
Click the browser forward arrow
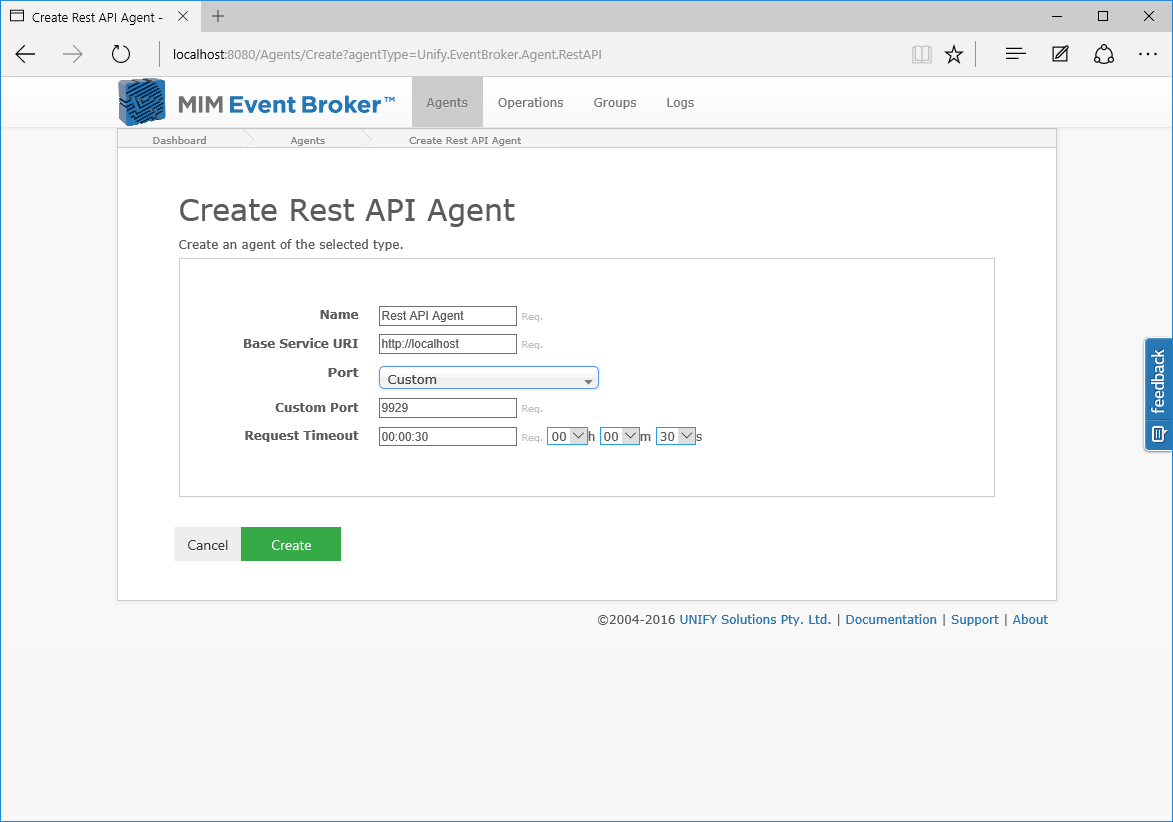coord(73,54)
